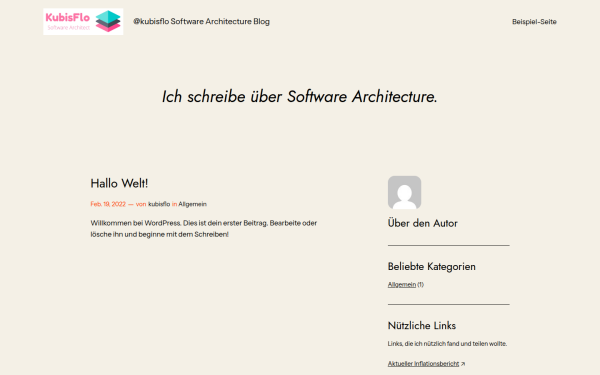Open the Beispiel-Seite menu item

pos(534,22)
